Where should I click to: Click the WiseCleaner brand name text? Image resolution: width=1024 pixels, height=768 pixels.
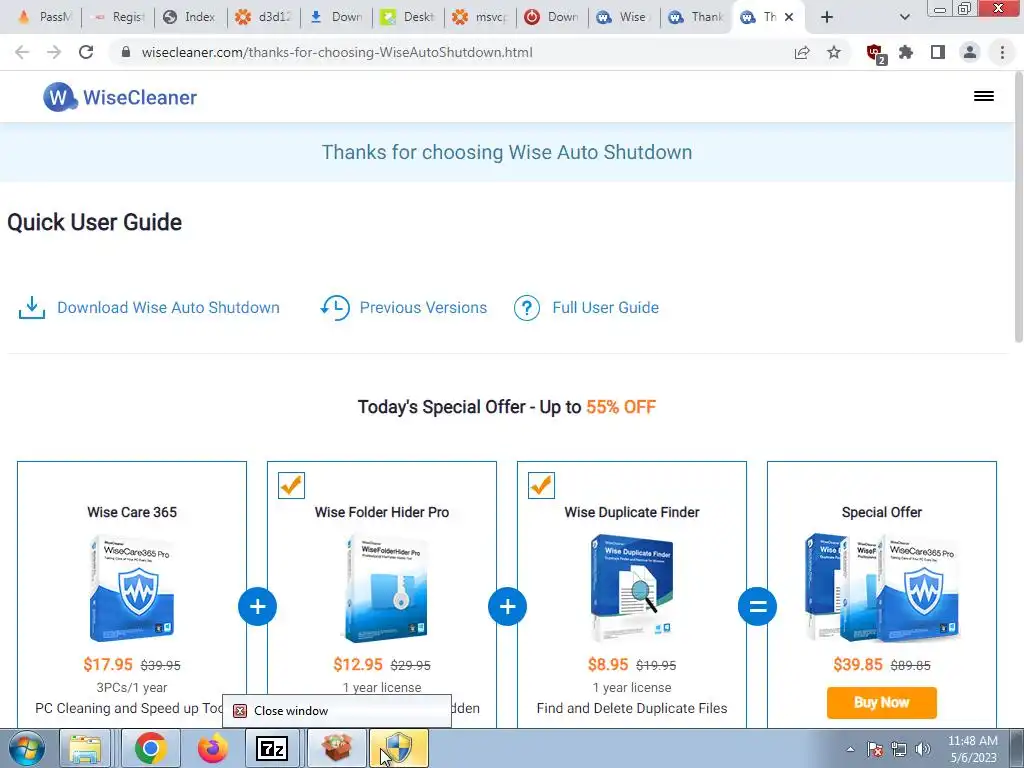pyautogui.click(x=140, y=97)
